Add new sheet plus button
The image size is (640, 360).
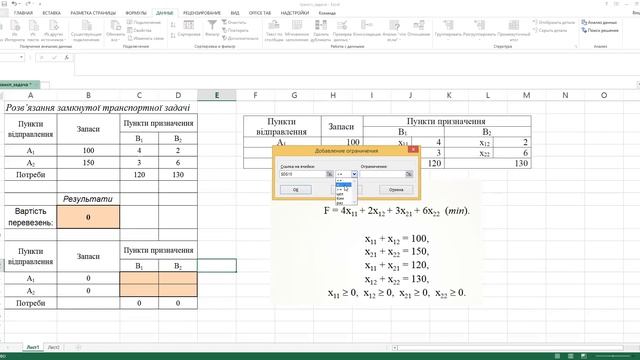78,347
